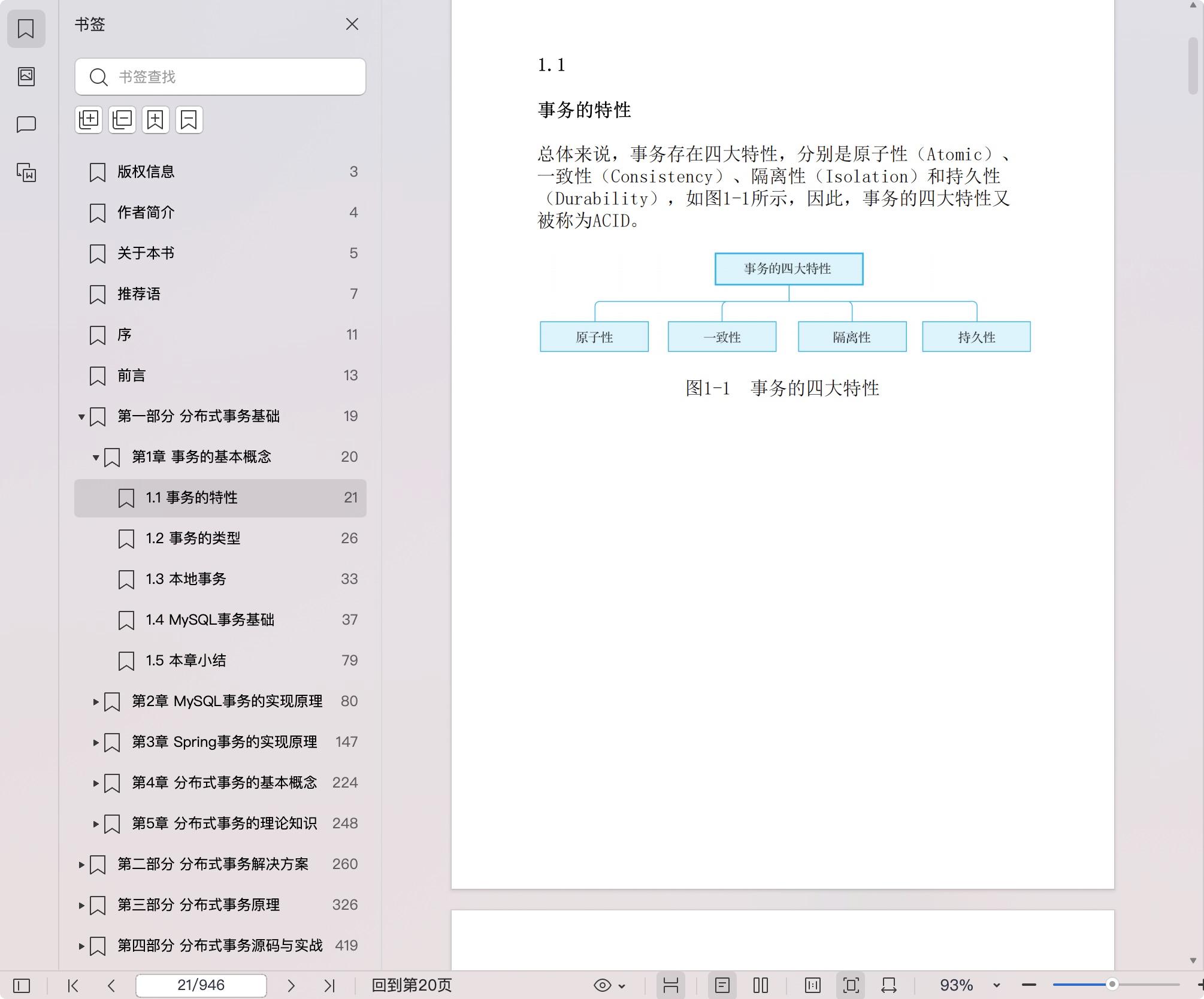This screenshot has width=1204, height=999.
Task: Select single page view
Action: tap(722, 985)
